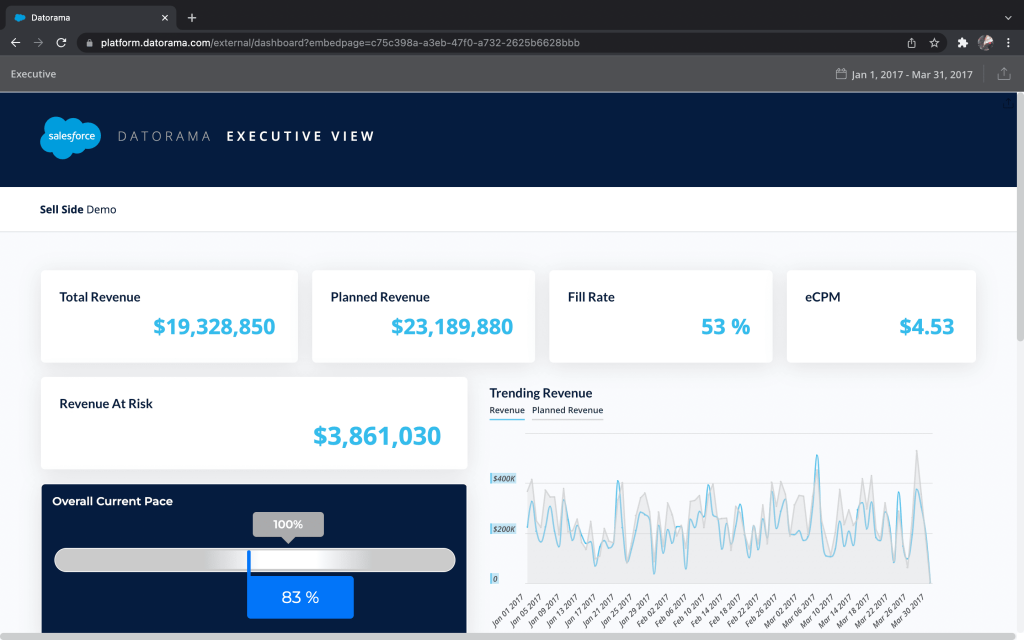The image size is (1024, 640).
Task: Click the Overall Current Pace heading
Action: point(112,502)
